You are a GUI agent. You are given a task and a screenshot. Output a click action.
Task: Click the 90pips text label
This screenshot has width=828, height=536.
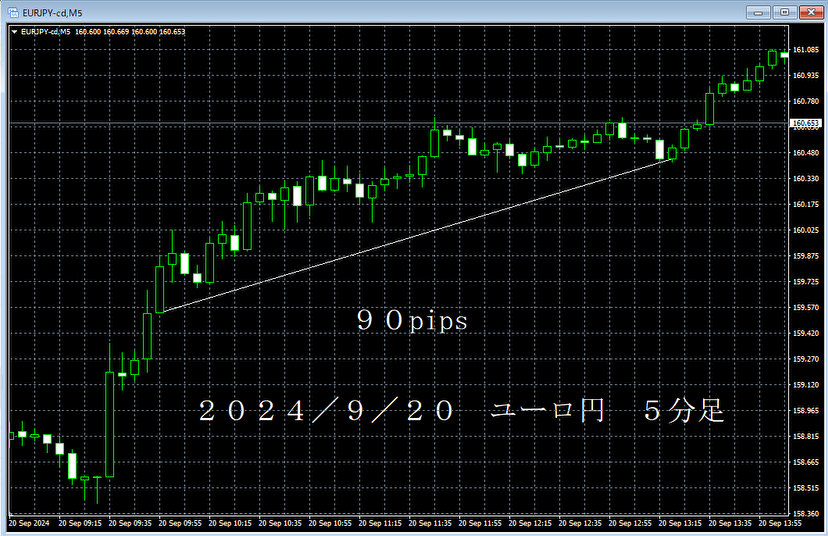(x=412, y=321)
